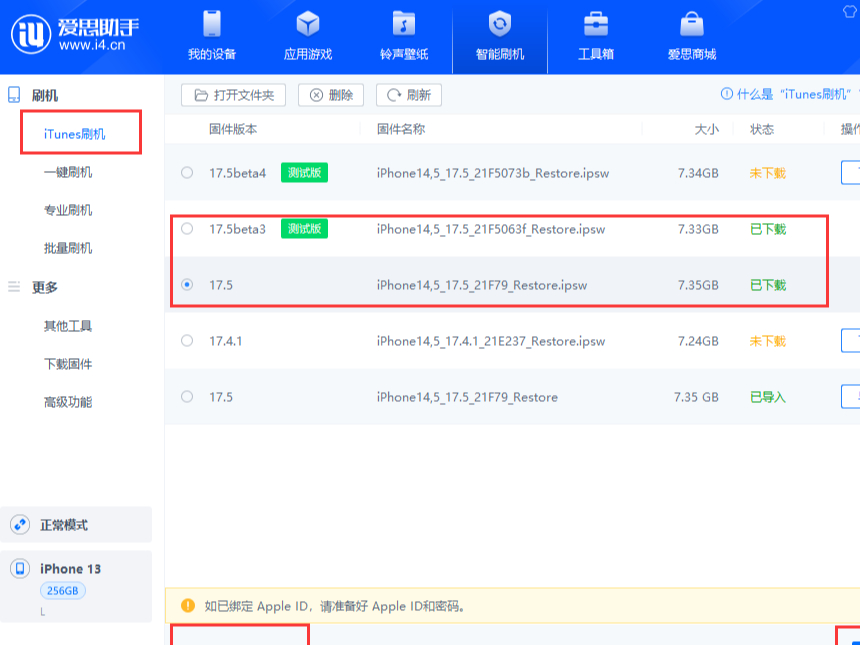
Task: Click the 正常模式 mode icon
Action: (20, 525)
